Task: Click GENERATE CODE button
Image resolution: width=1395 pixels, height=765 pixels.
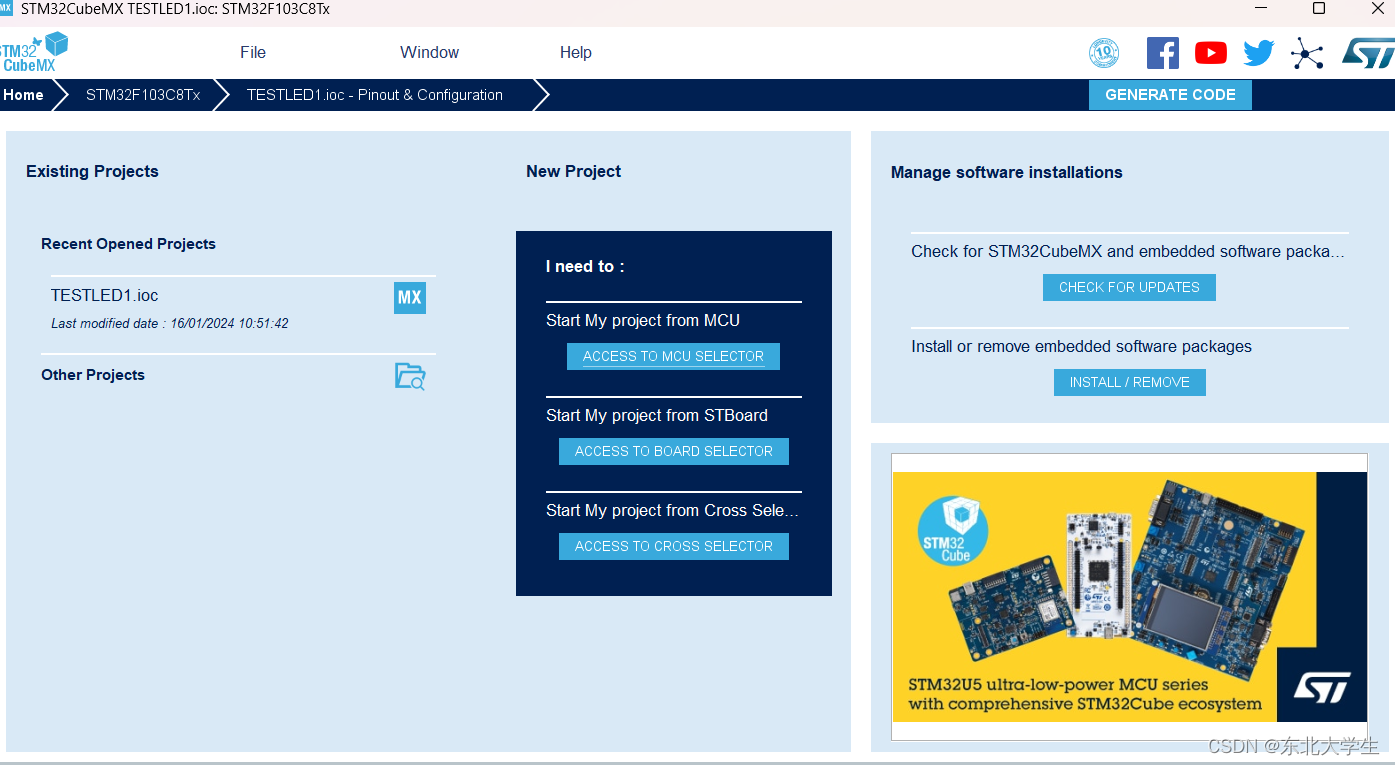Action: click(1170, 95)
